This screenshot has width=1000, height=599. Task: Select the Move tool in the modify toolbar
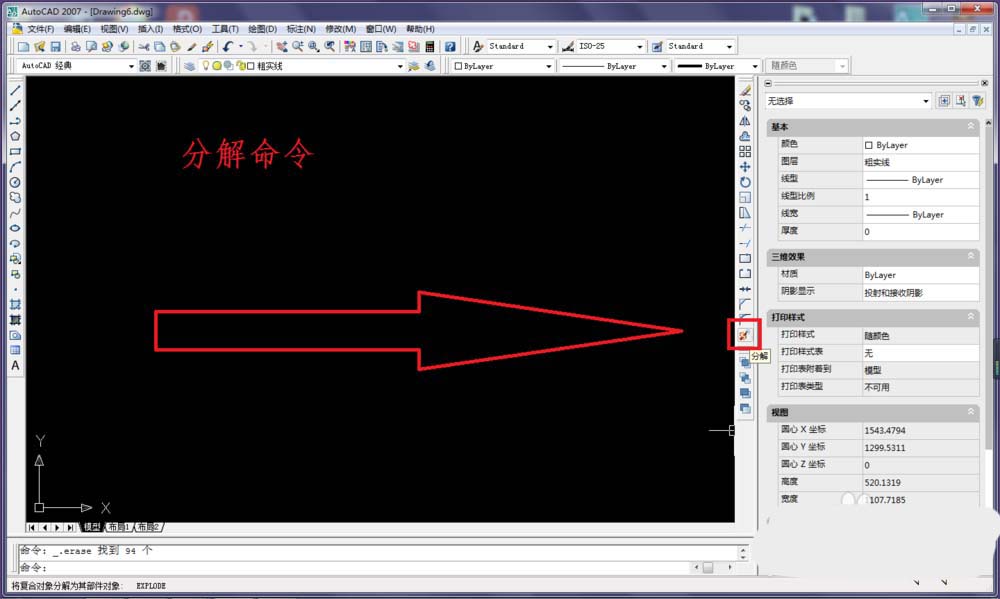click(744, 168)
